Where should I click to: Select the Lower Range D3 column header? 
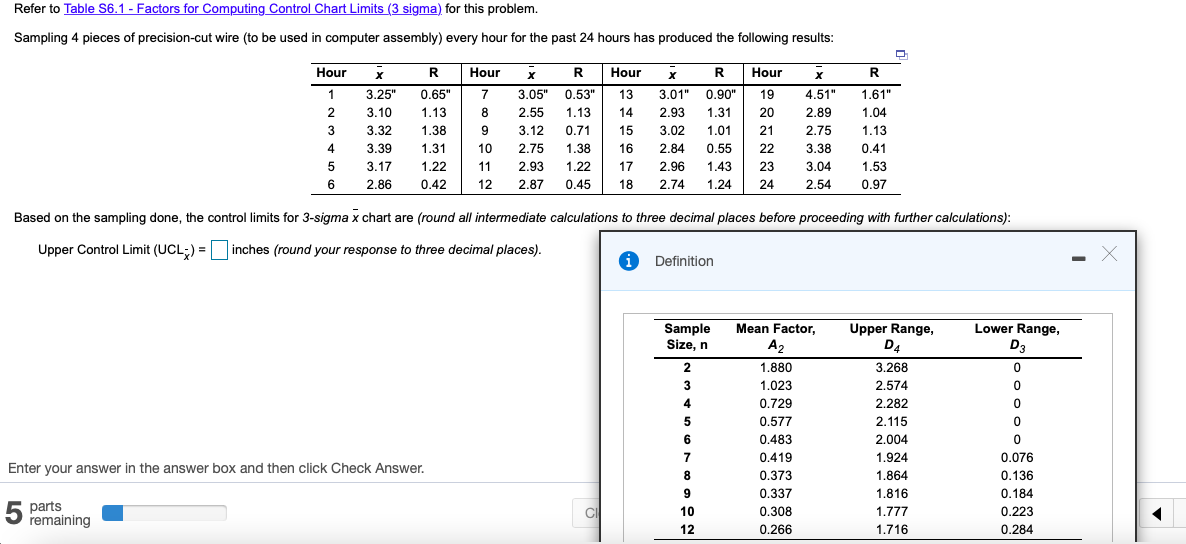pyautogui.click(x=1016, y=336)
